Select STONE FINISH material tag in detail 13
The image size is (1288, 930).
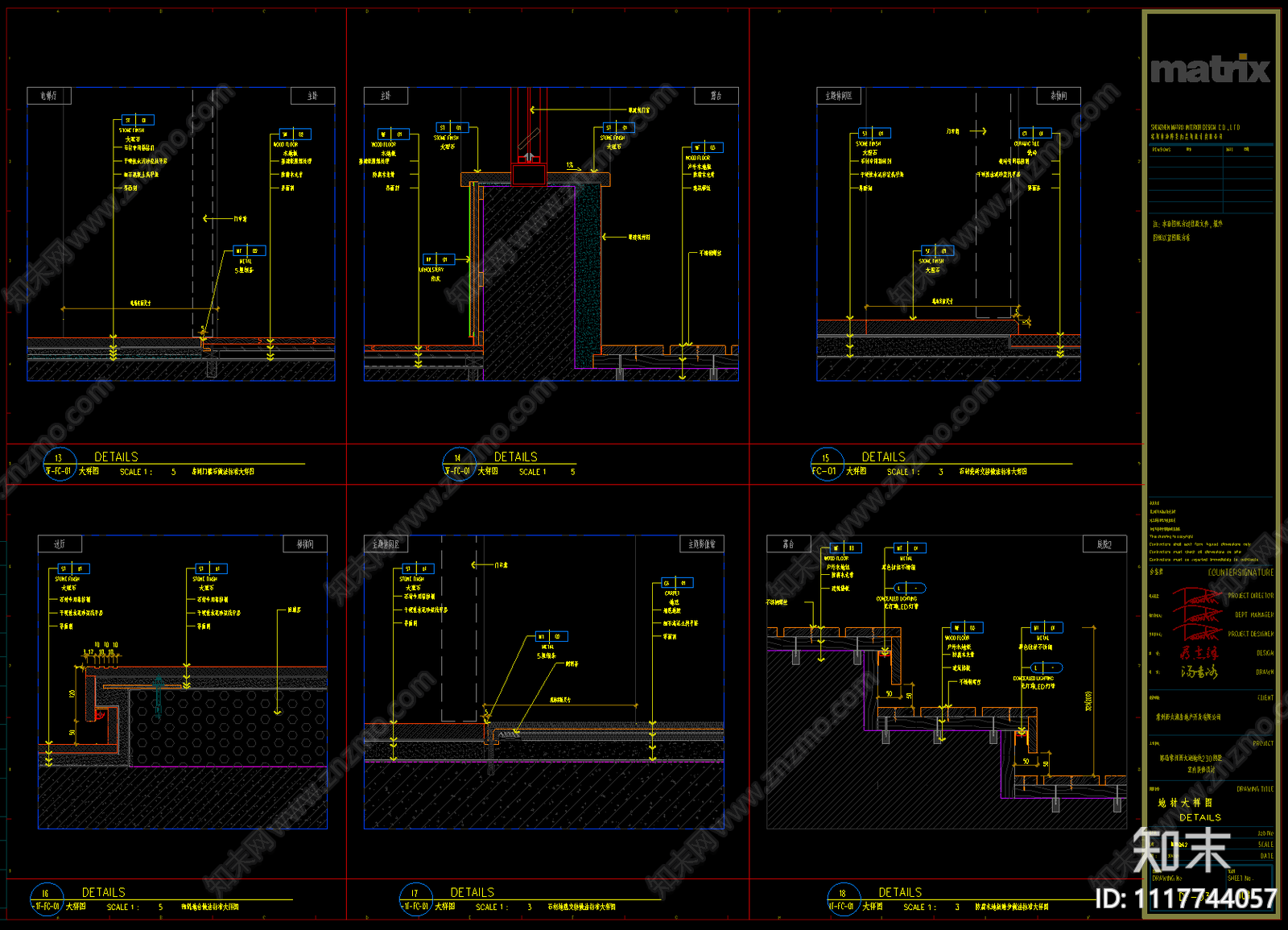[x=137, y=120]
